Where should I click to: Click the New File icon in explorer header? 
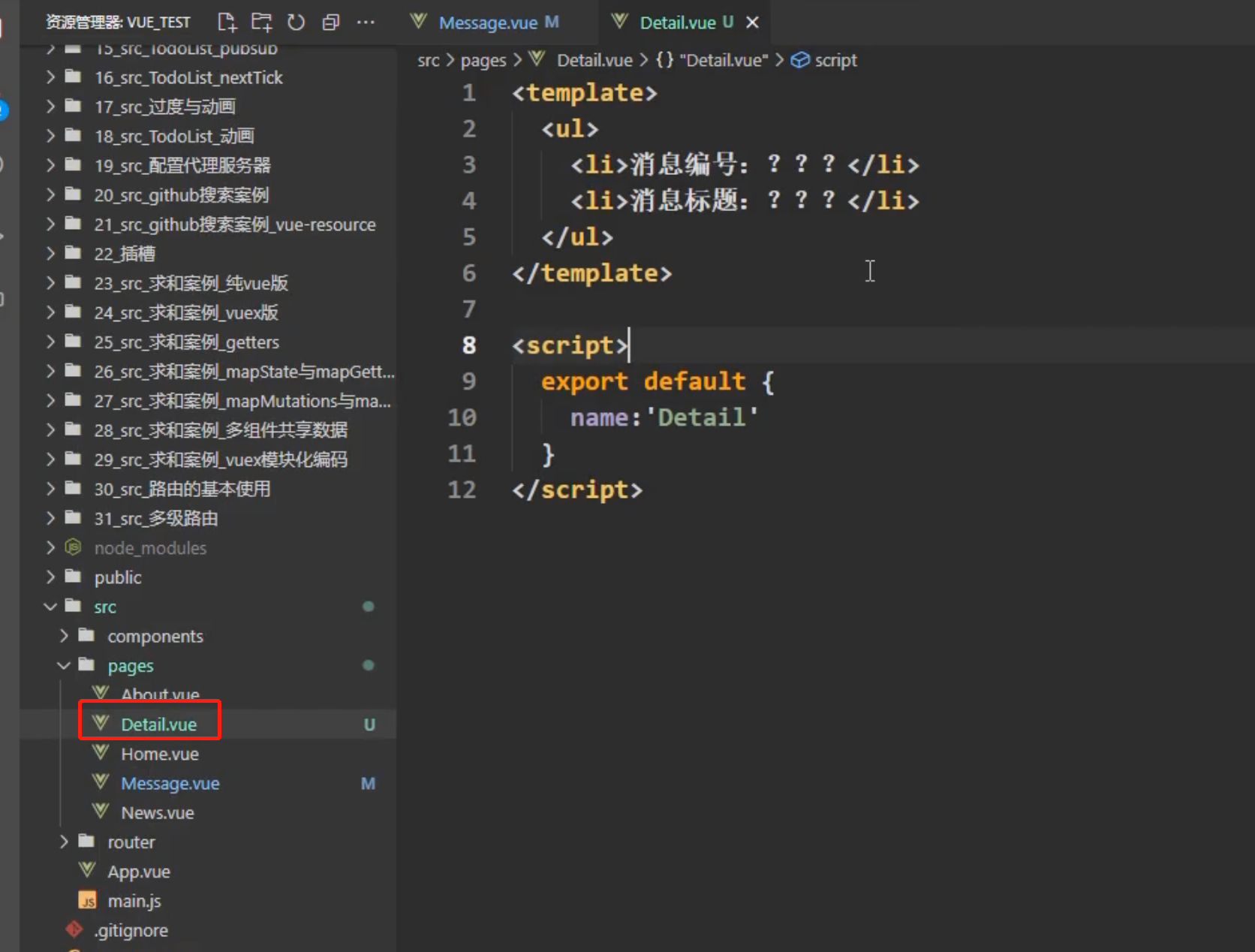click(227, 22)
